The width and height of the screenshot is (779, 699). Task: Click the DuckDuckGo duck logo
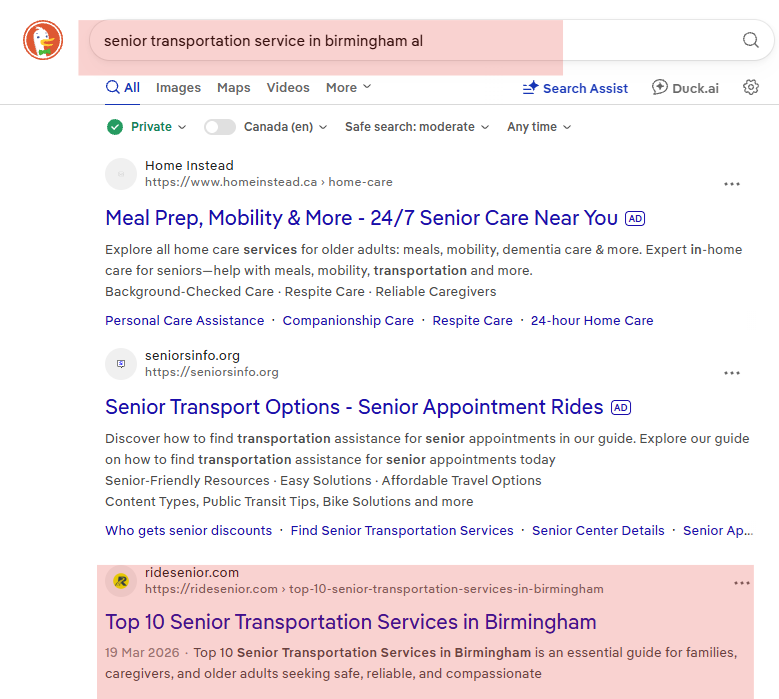click(x=43, y=40)
